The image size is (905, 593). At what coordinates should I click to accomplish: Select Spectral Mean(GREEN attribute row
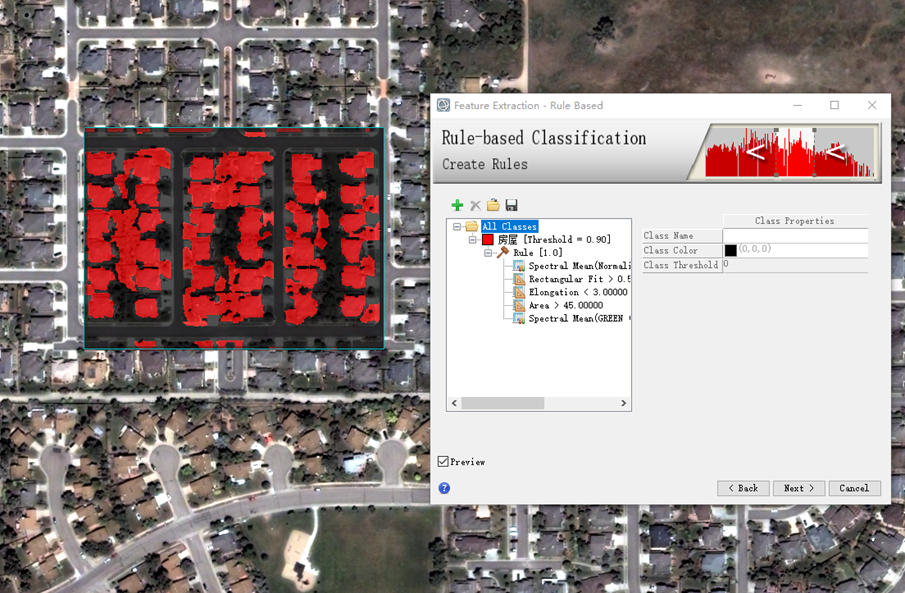click(x=579, y=319)
